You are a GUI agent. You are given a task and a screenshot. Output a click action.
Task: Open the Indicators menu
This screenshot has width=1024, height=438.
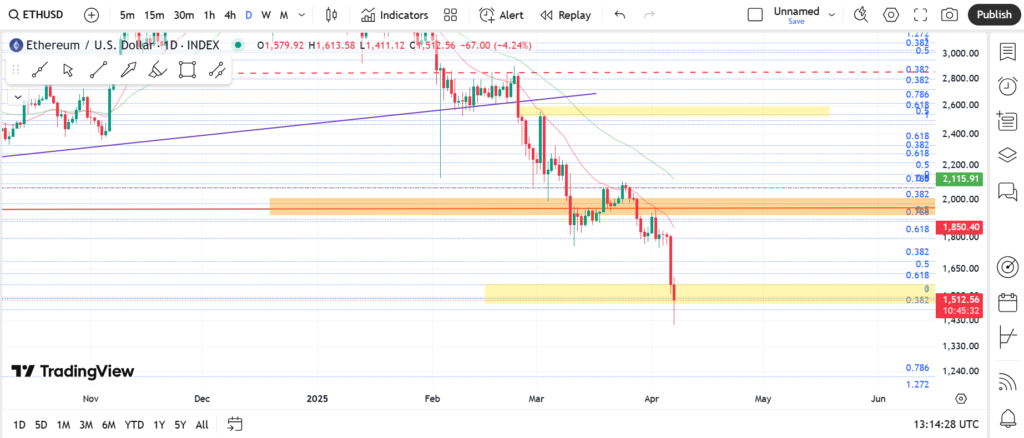click(394, 15)
